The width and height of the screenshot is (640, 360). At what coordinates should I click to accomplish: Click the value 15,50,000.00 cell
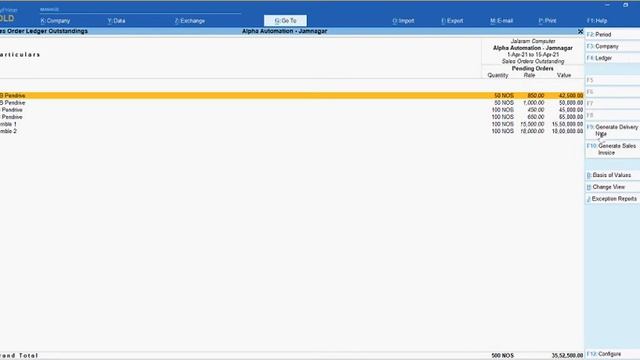[x=567, y=124]
